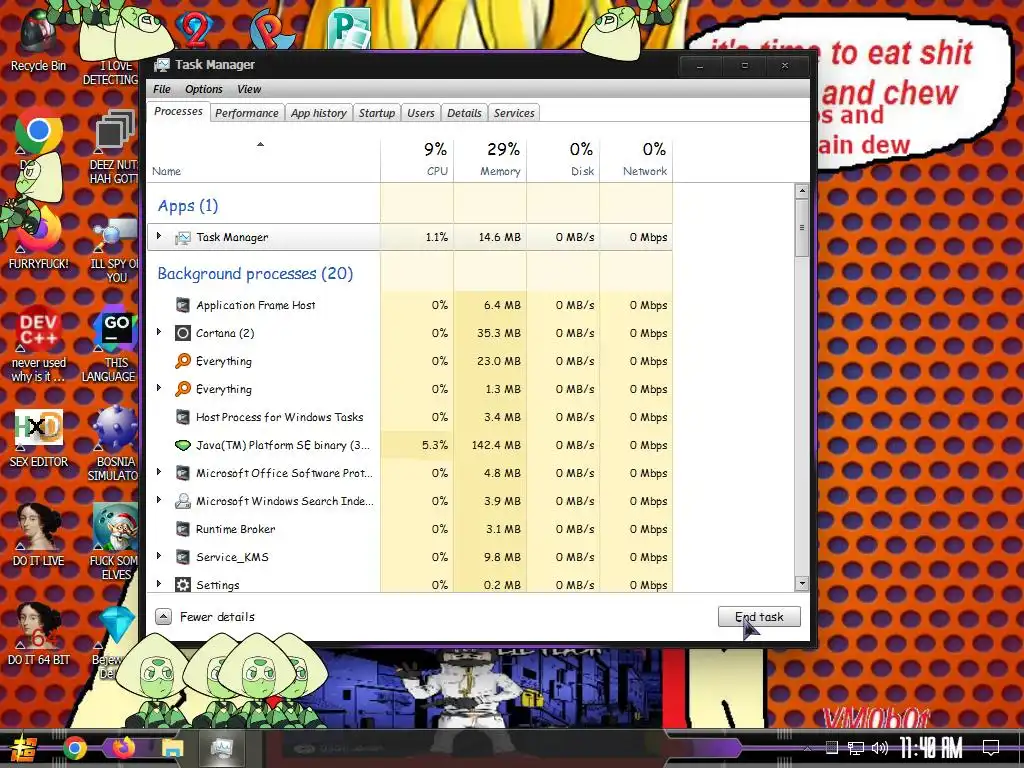Sort processes by Network column
The height and width of the screenshot is (768, 1024).
(637, 159)
